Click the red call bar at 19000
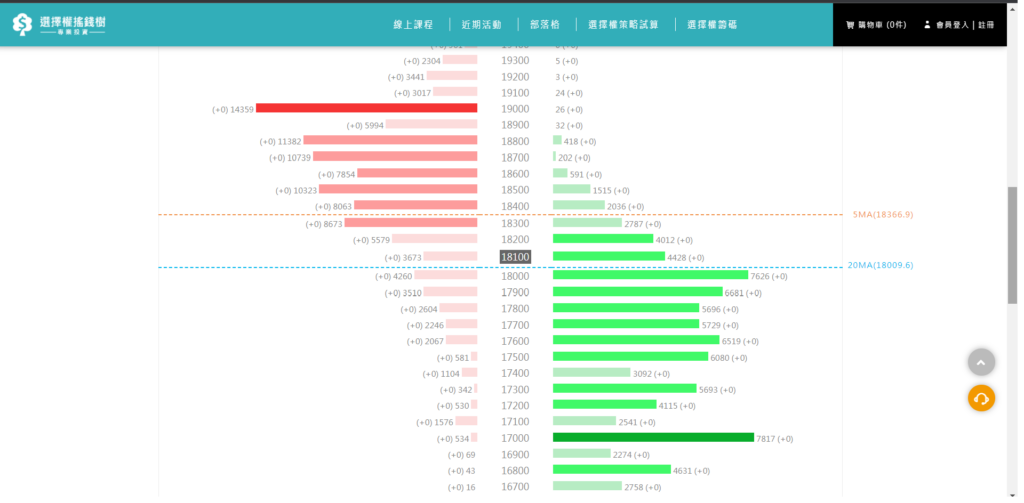1024x503 pixels. tap(366, 108)
